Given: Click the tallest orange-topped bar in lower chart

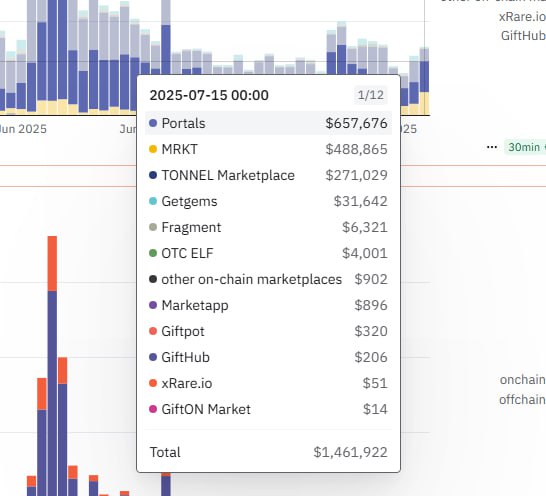Looking at the screenshot, I should click(52, 366).
